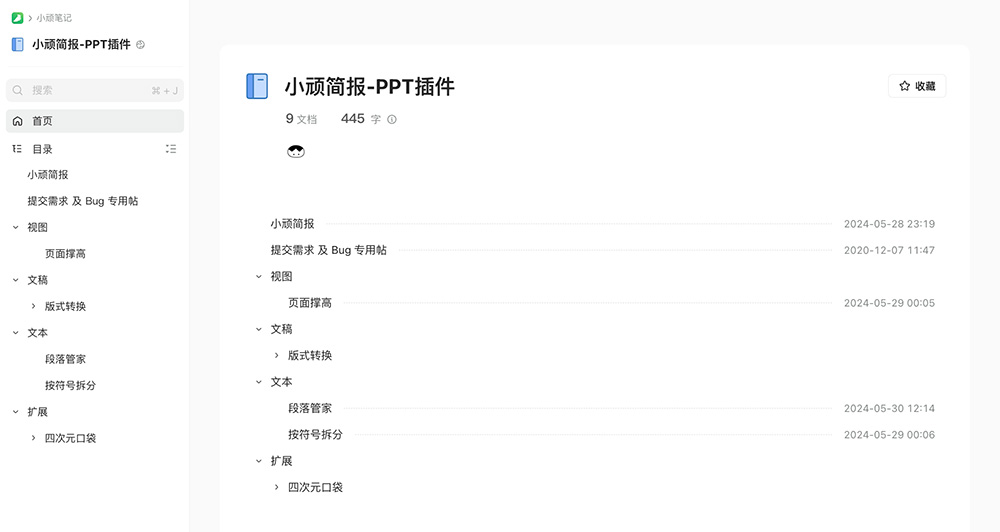Collapse the 扩展 group in sidebar
This screenshot has height=532, width=1000.
click(x=15, y=412)
